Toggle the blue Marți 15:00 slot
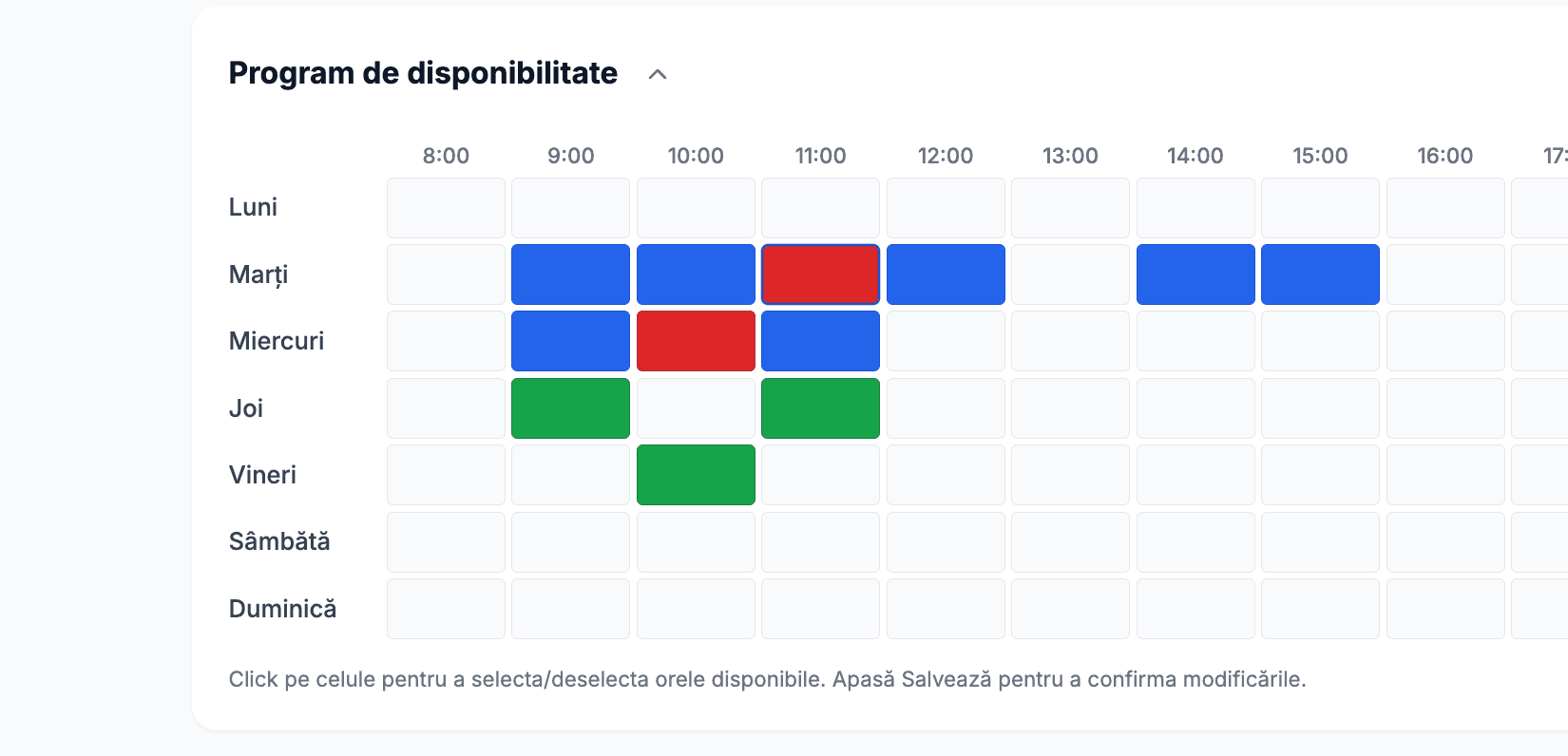1568x756 pixels. tap(1320, 274)
